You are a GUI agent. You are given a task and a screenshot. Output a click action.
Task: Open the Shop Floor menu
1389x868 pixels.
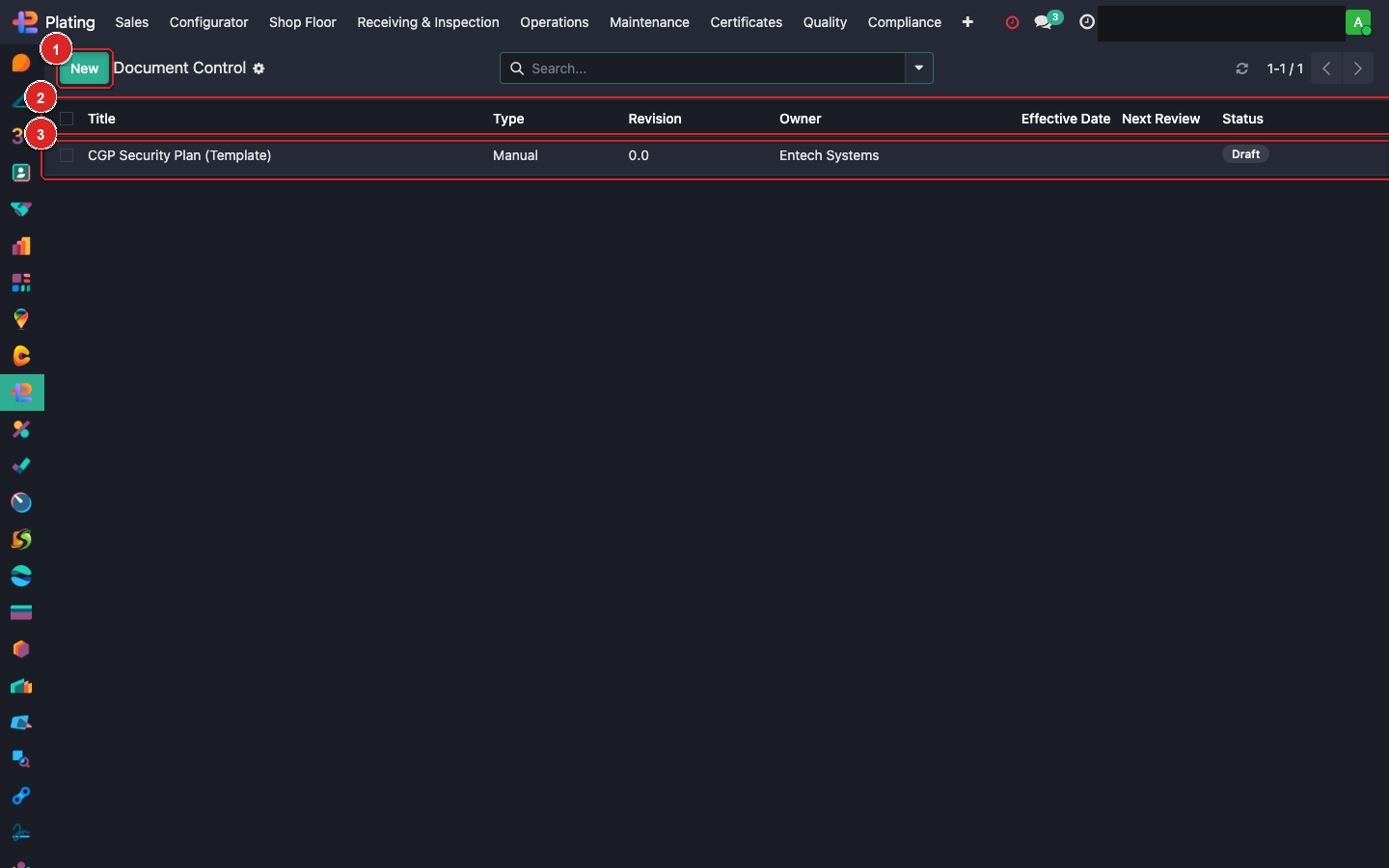(x=302, y=22)
